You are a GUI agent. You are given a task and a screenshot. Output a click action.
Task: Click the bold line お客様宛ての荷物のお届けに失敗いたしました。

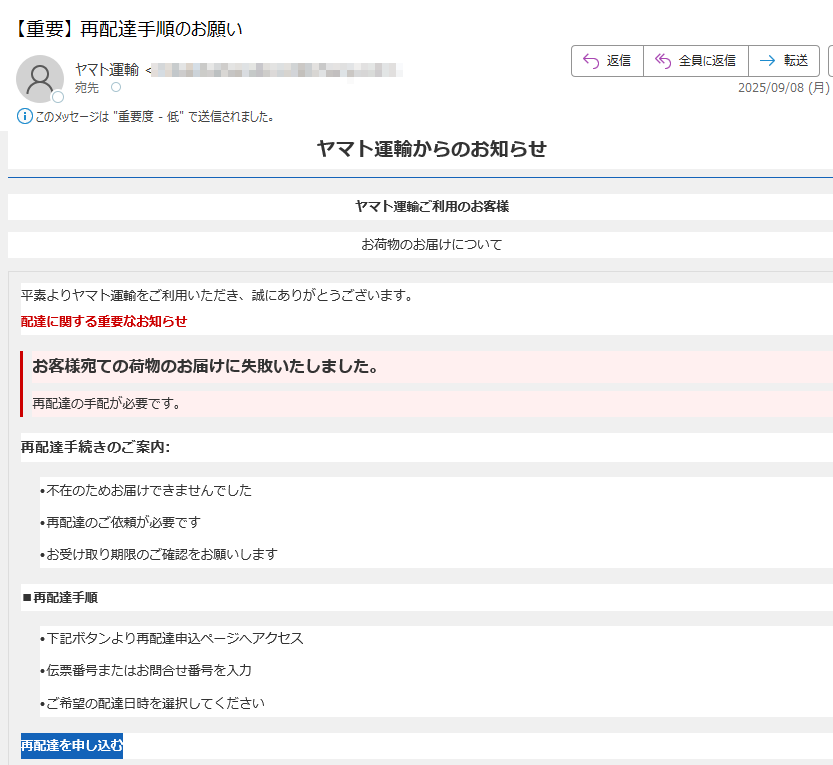pyautogui.click(x=205, y=366)
